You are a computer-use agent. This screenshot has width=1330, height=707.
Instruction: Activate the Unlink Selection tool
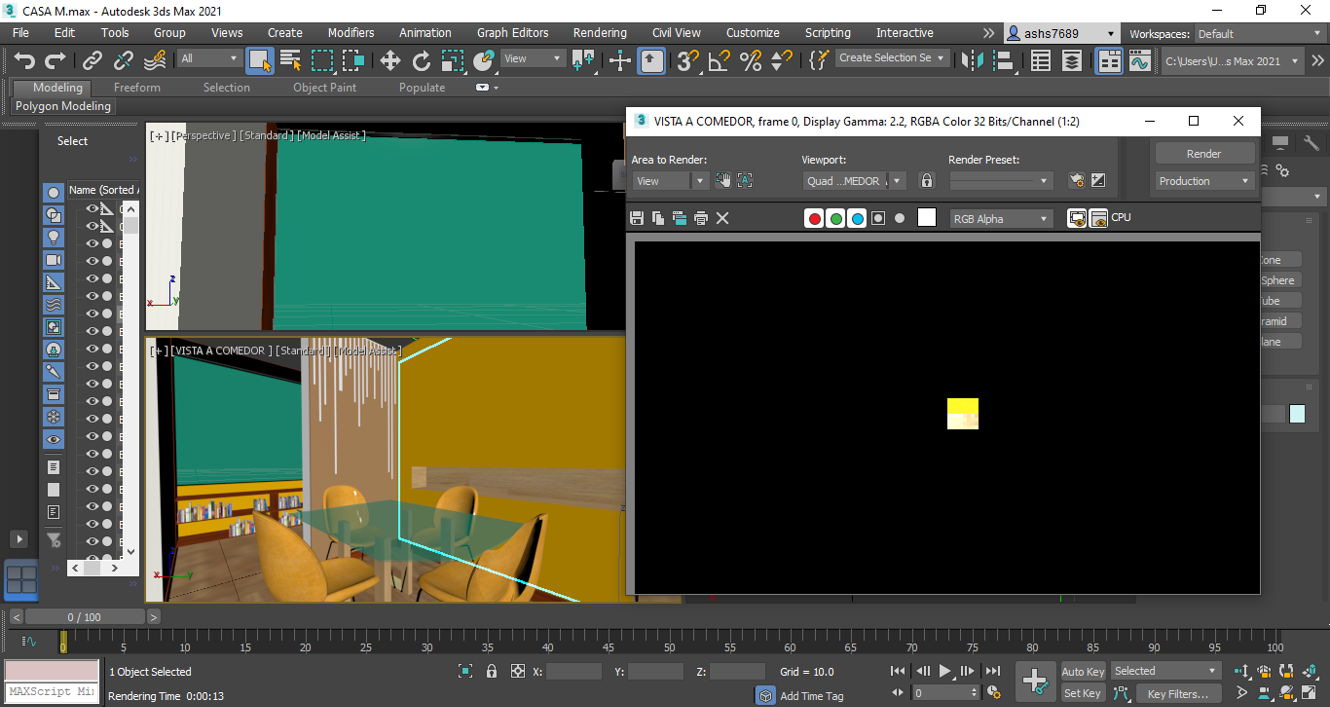coord(124,60)
